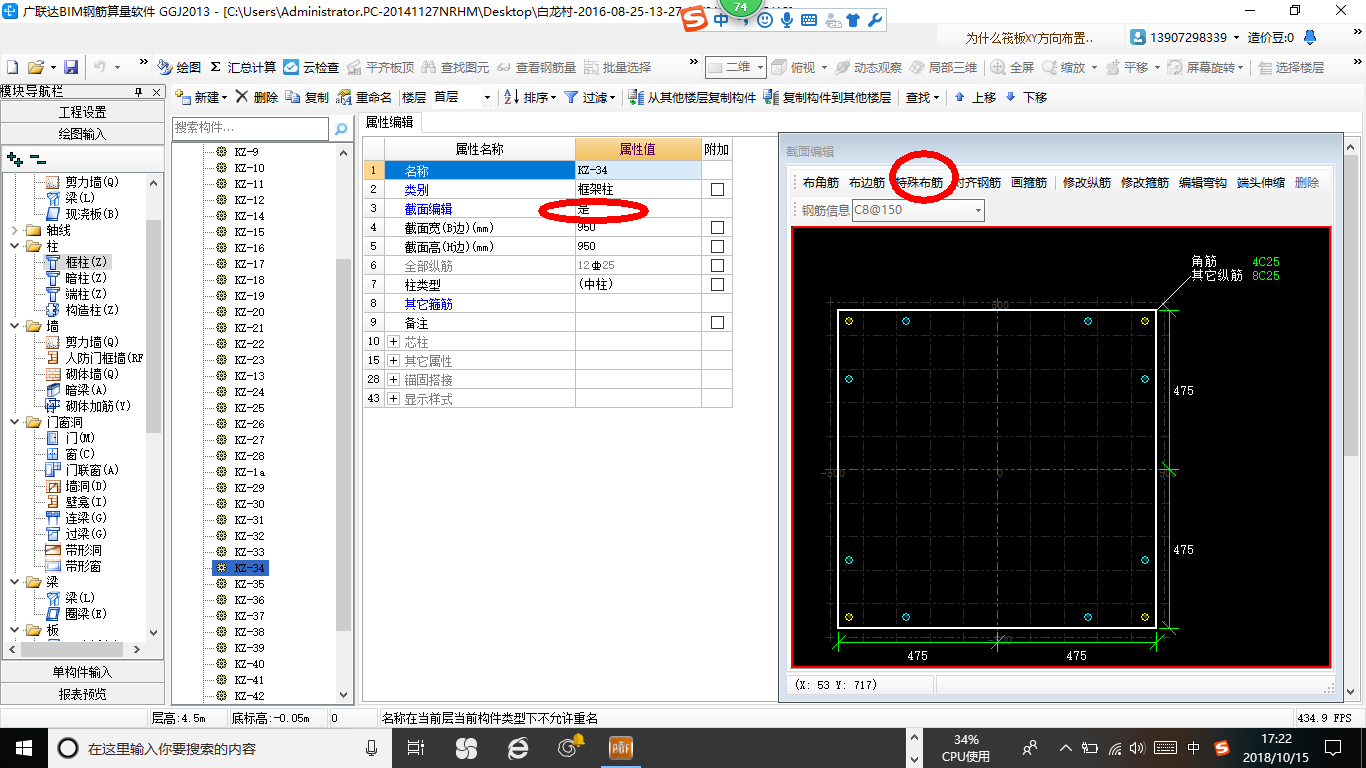Open project folder icon

coord(36,67)
